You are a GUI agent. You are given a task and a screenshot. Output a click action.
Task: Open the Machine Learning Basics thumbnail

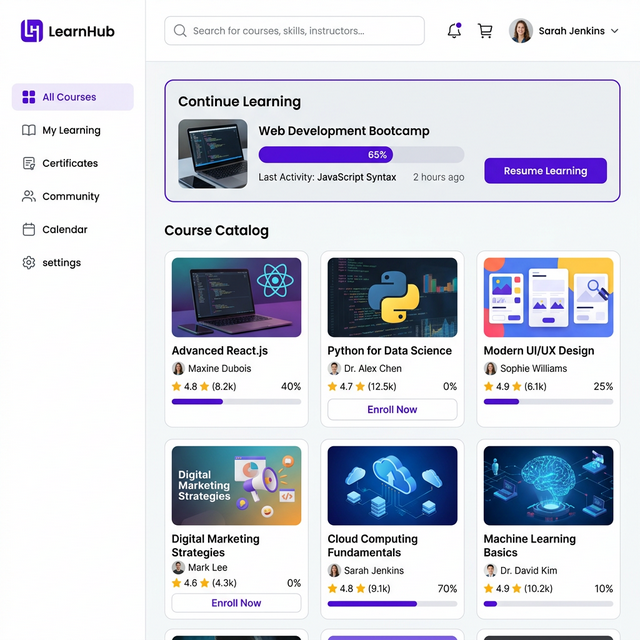coord(548,486)
